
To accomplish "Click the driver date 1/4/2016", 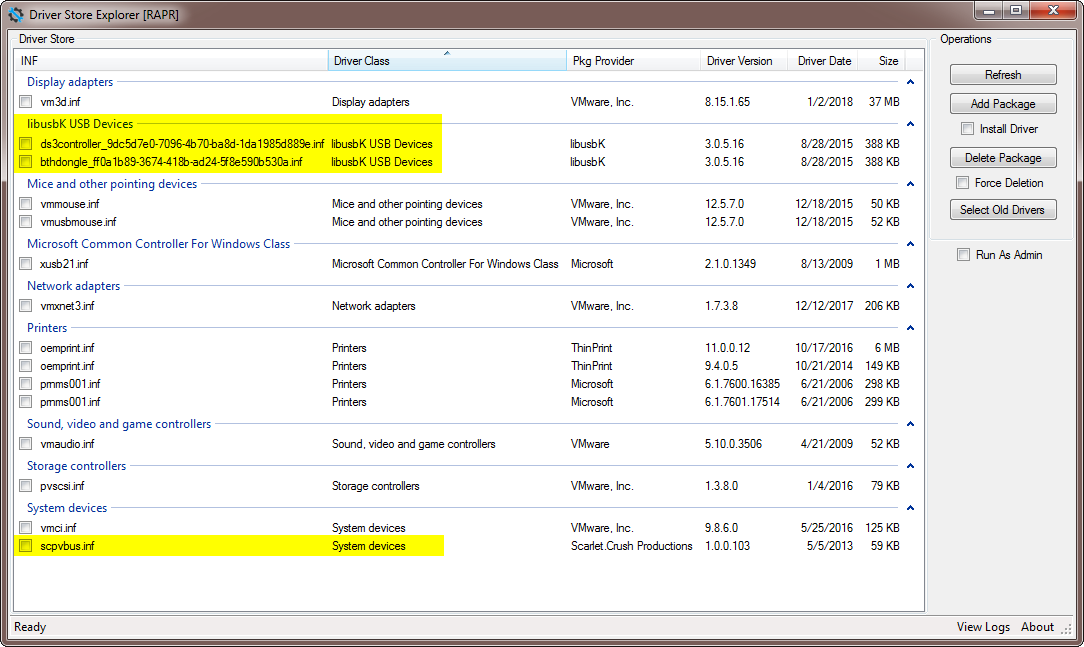I will [830, 486].
